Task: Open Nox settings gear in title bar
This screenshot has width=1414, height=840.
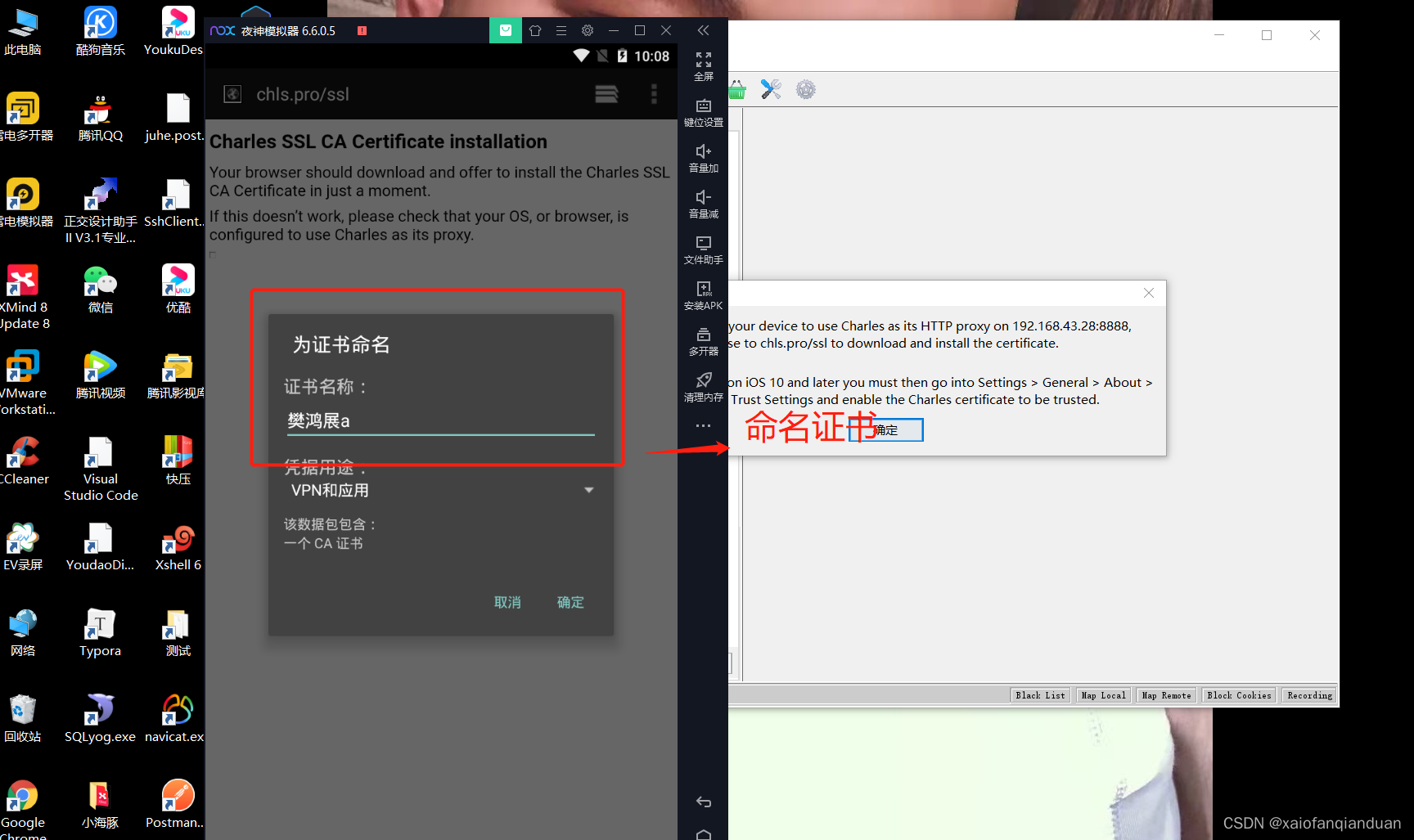Action: (x=588, y=30)
